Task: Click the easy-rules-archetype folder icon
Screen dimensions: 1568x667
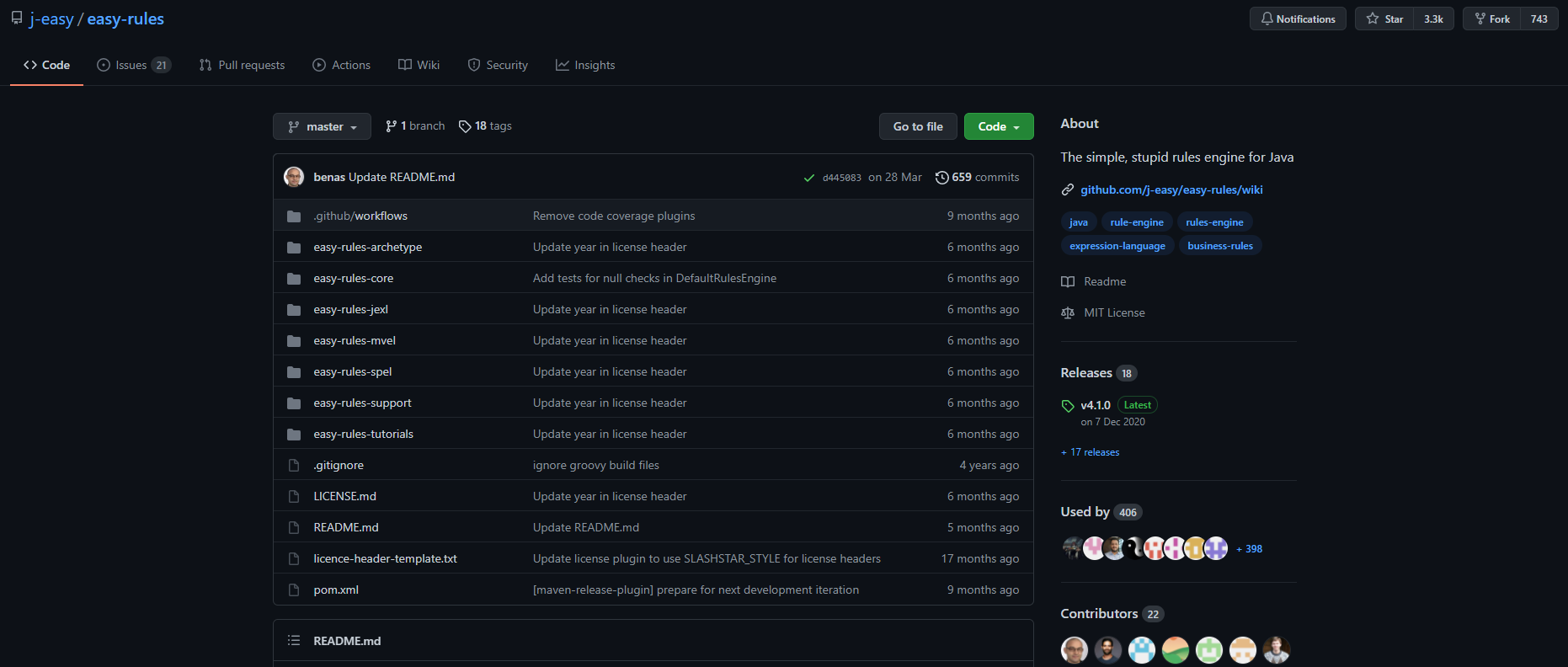Action: point(294,248)
